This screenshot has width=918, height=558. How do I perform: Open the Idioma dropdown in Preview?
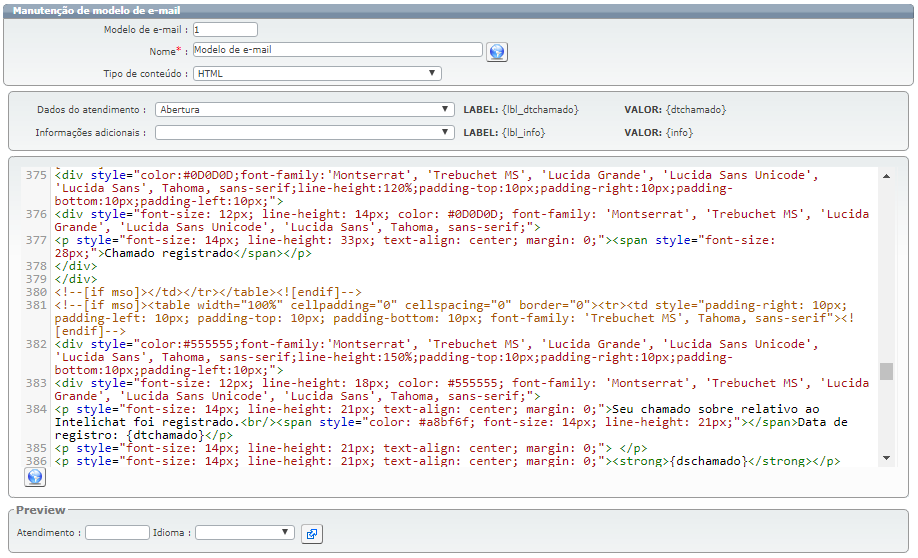tap(245, 532)
